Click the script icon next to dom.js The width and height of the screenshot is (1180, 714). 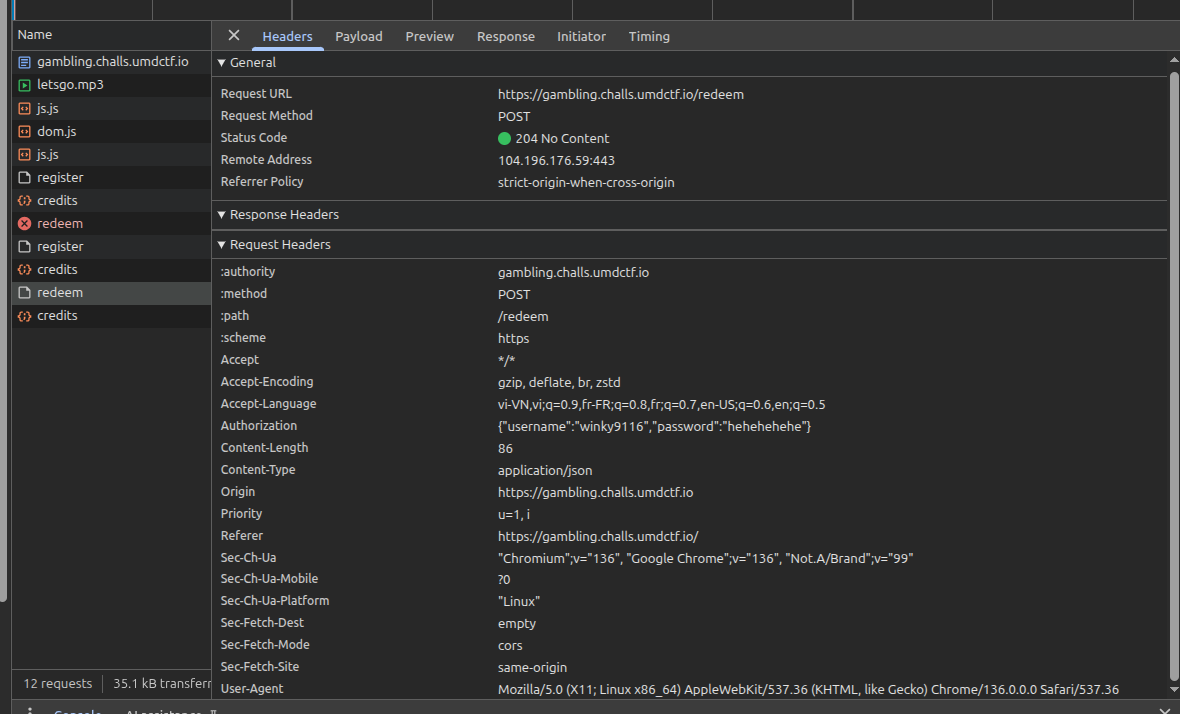[25, 131]
